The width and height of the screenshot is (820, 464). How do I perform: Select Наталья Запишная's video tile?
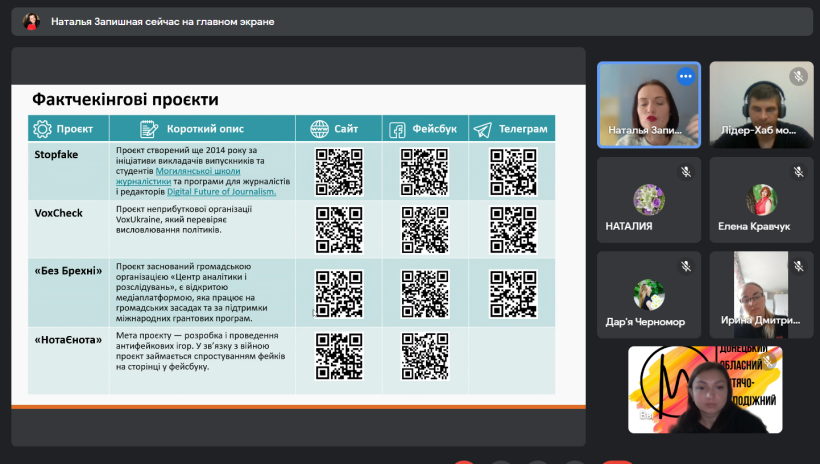point(649,105)
